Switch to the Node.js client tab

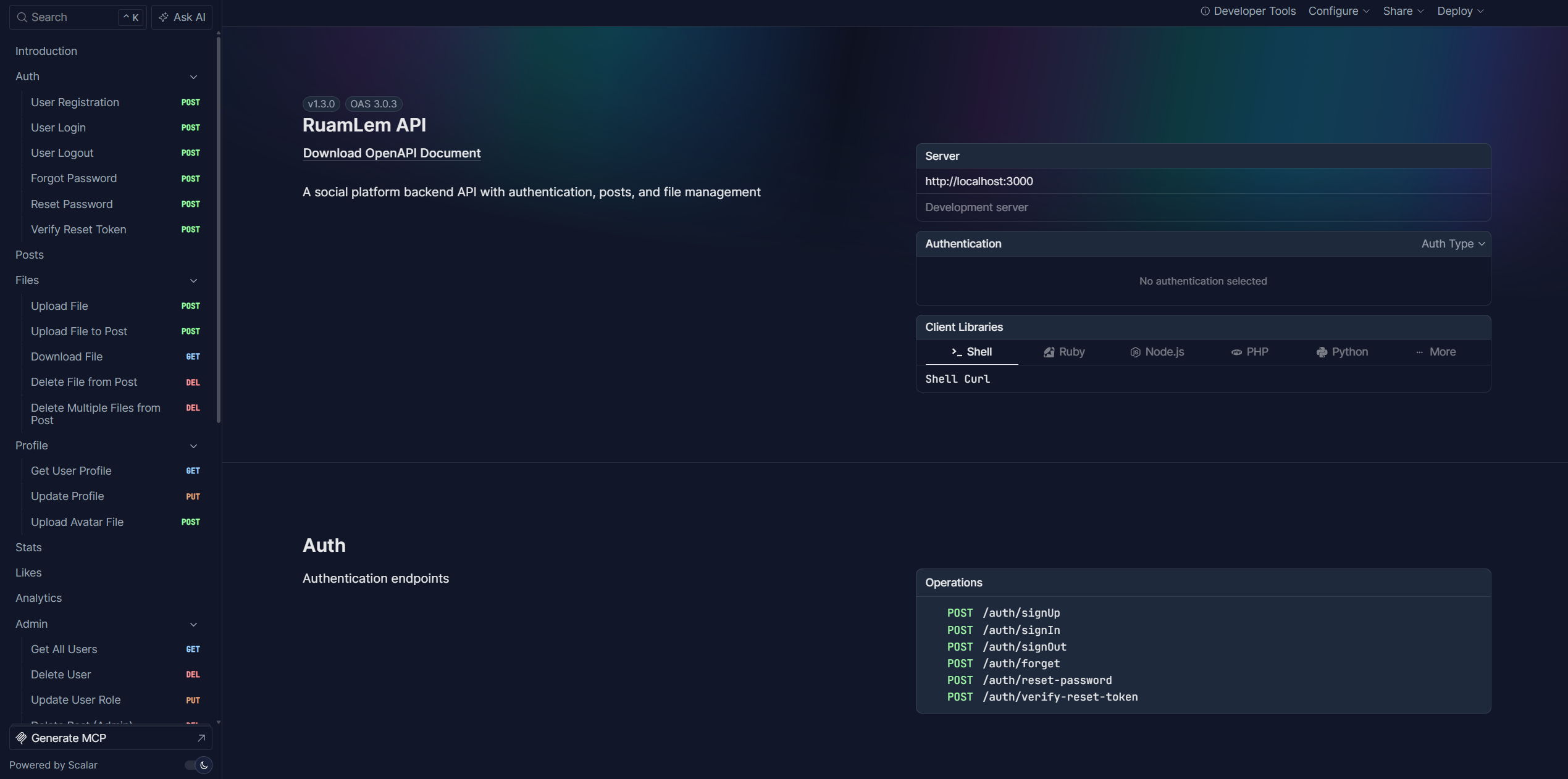[1157, 352]
